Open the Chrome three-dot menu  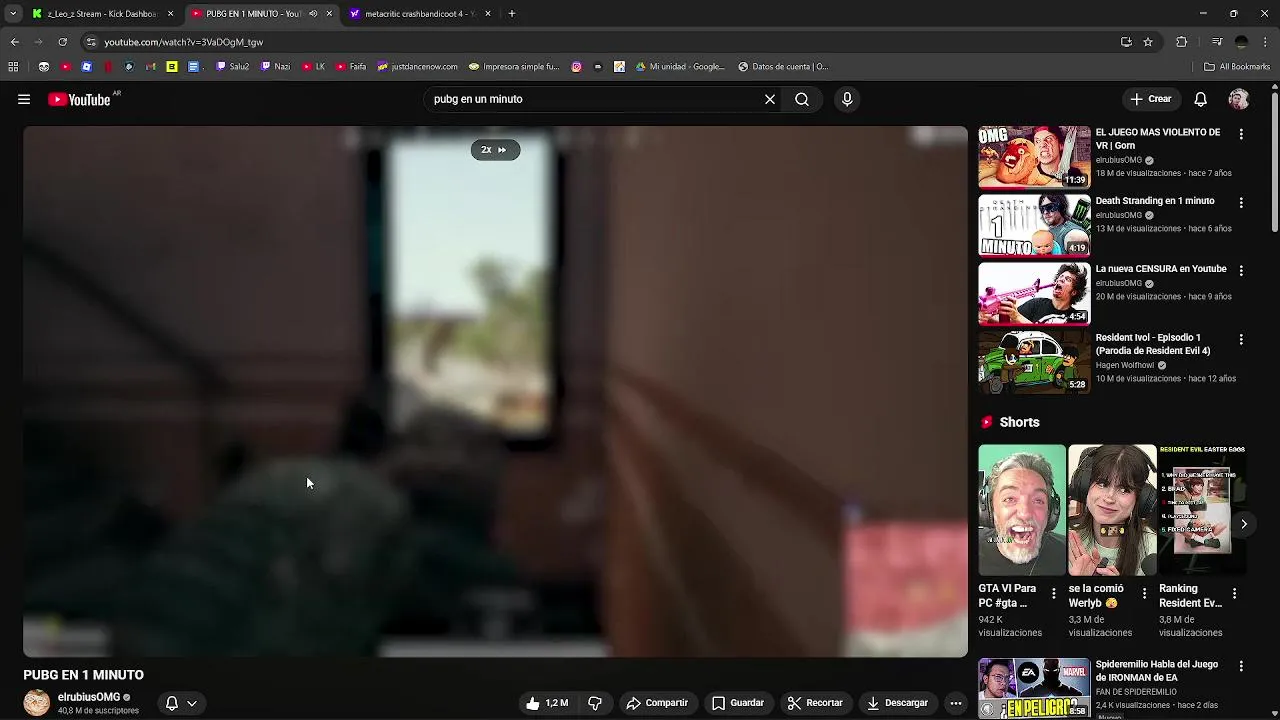pyautogui.click(x=1266, y=42)
